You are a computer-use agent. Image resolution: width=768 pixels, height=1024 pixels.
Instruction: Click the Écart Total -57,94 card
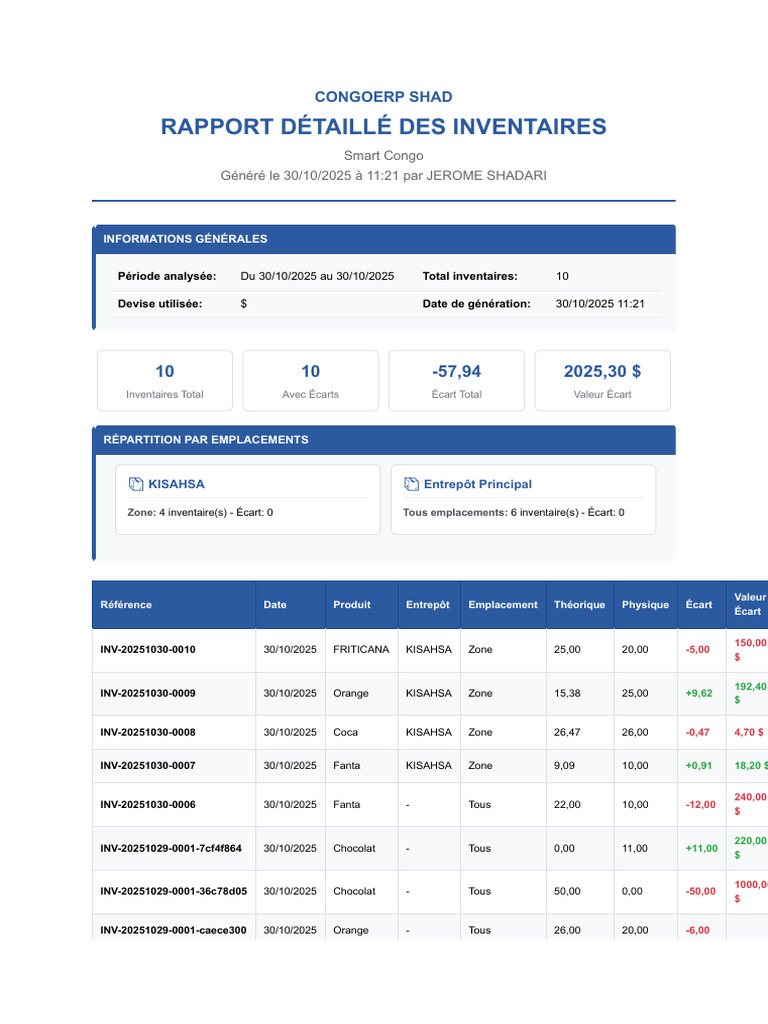click(456, 381)
